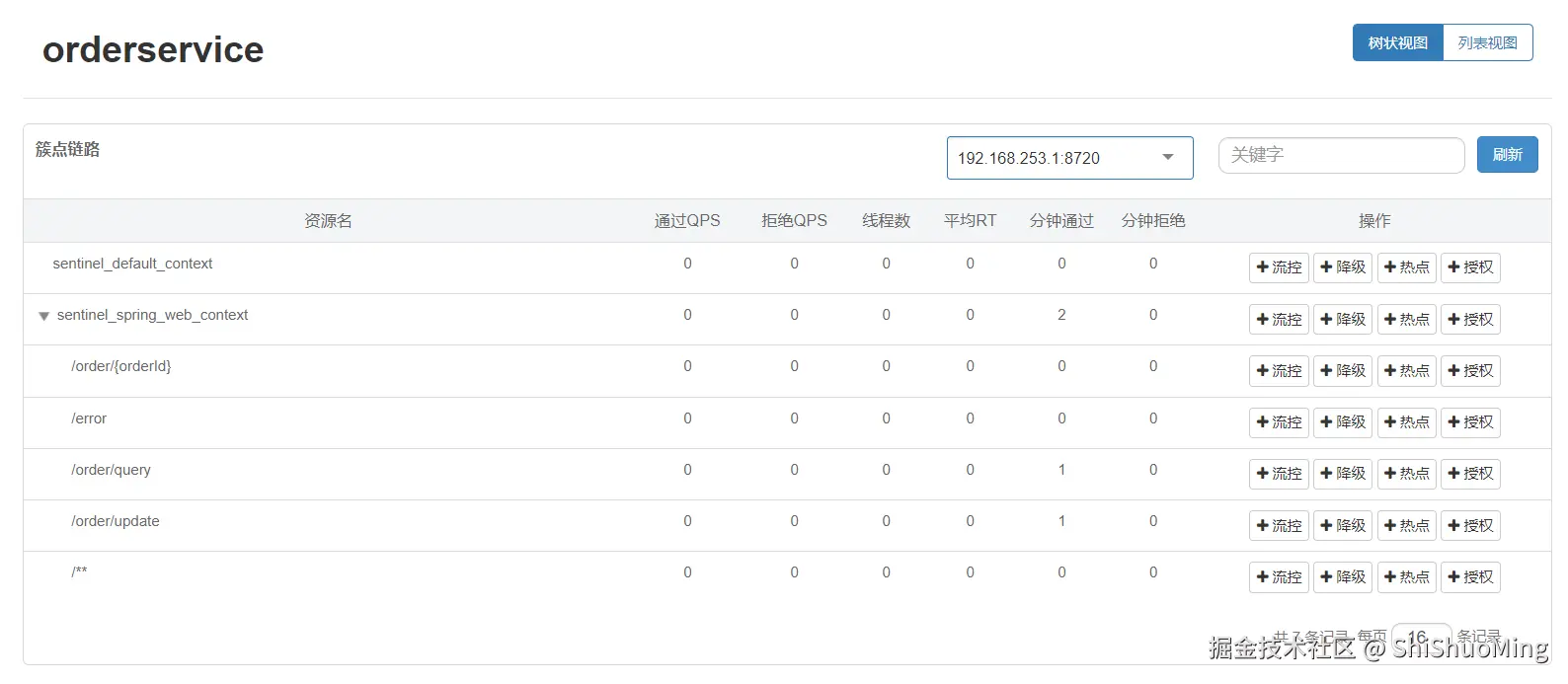Add 降级 rule for /order/{orderId}
The width and height of the screenshot is (1568, 684).
(1343, 371)
